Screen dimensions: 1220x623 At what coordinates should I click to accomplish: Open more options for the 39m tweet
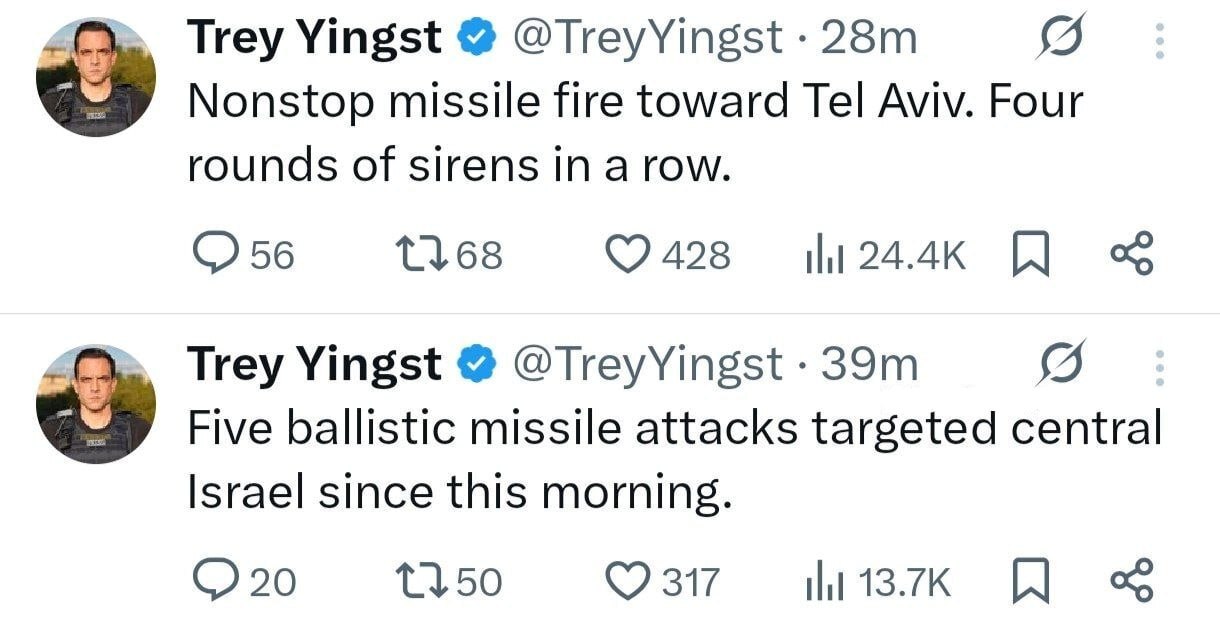[x=1160, y=366]
